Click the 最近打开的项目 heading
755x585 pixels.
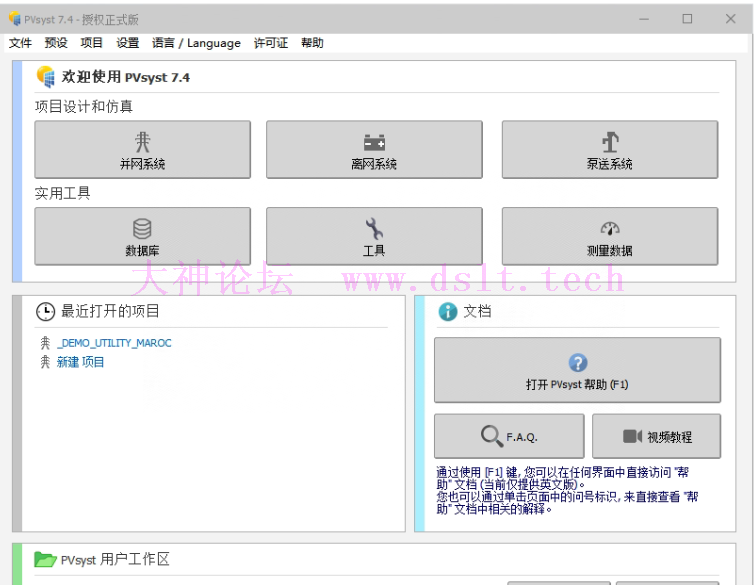pyautogui.click(x=110, y=311)
